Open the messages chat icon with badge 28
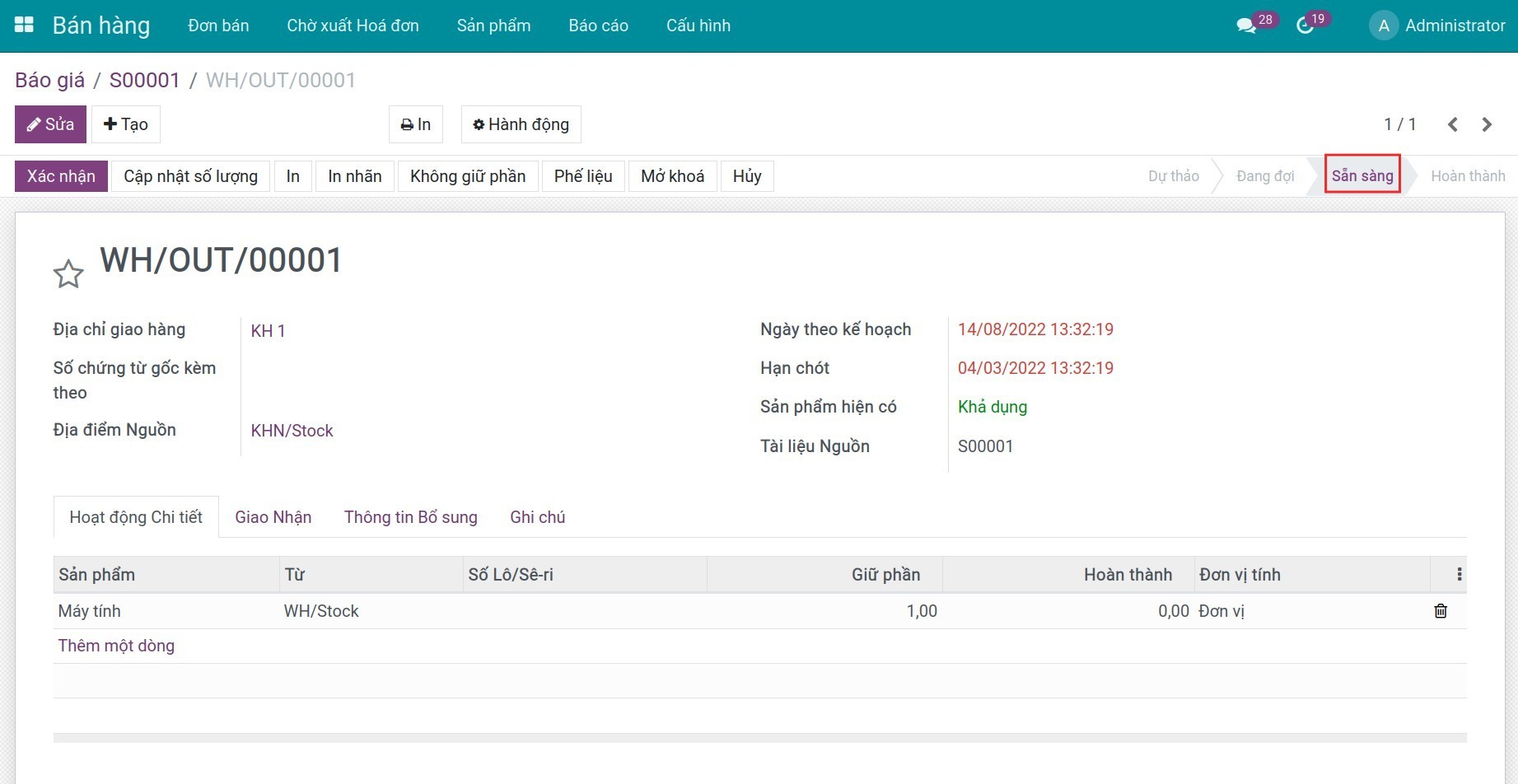 click(1246, 26)
